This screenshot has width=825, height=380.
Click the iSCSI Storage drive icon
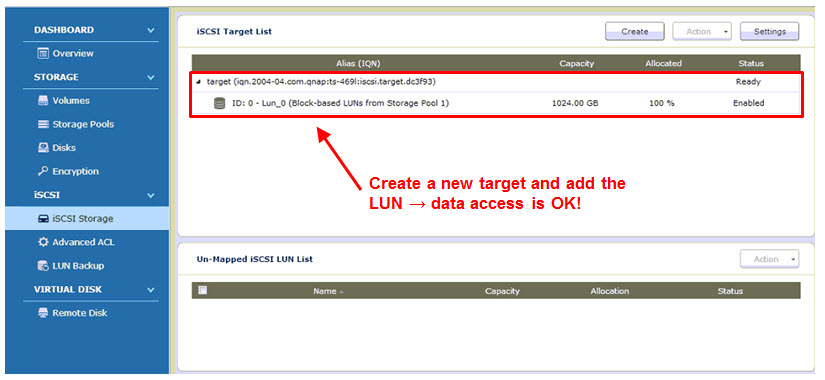tap(44, 218)
